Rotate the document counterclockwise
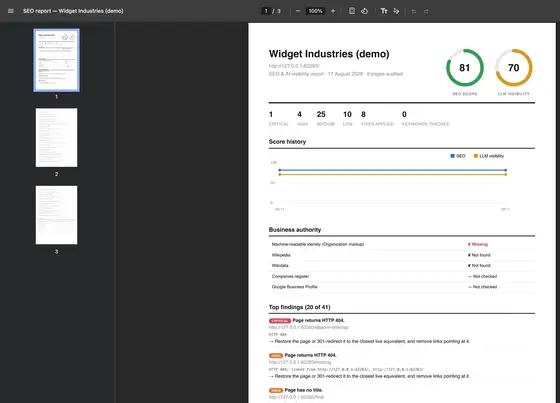560x403 pixels. pyautogui.click(x=364, y=11)
